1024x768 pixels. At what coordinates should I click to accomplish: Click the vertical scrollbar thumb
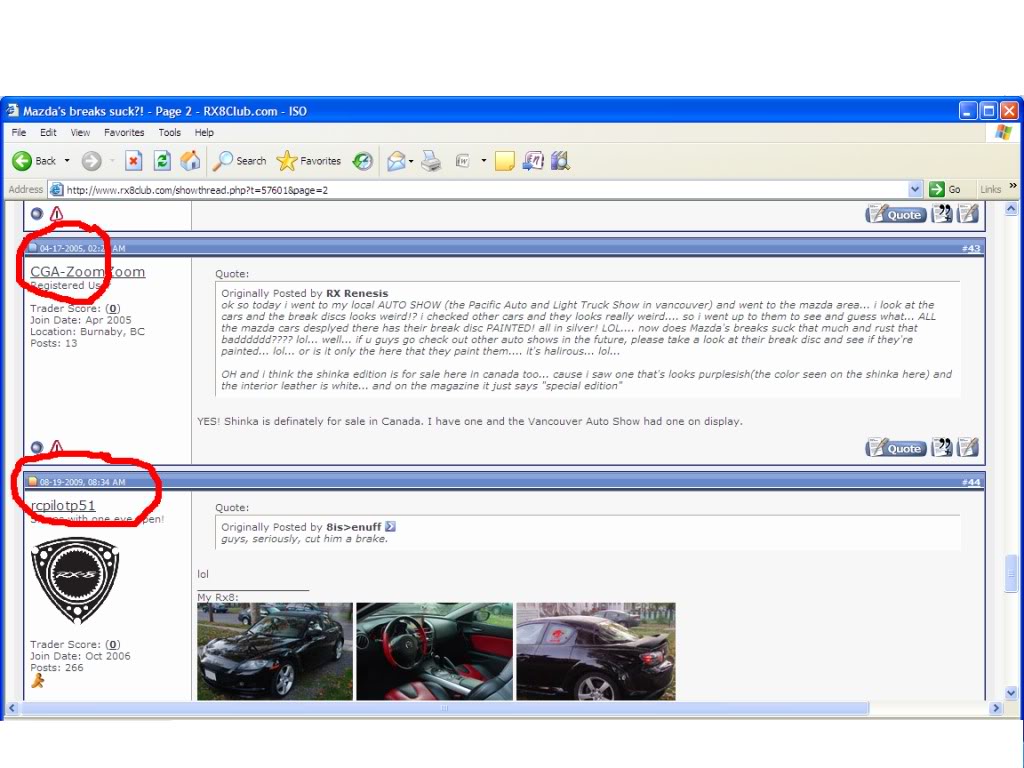coord(1011,573)
